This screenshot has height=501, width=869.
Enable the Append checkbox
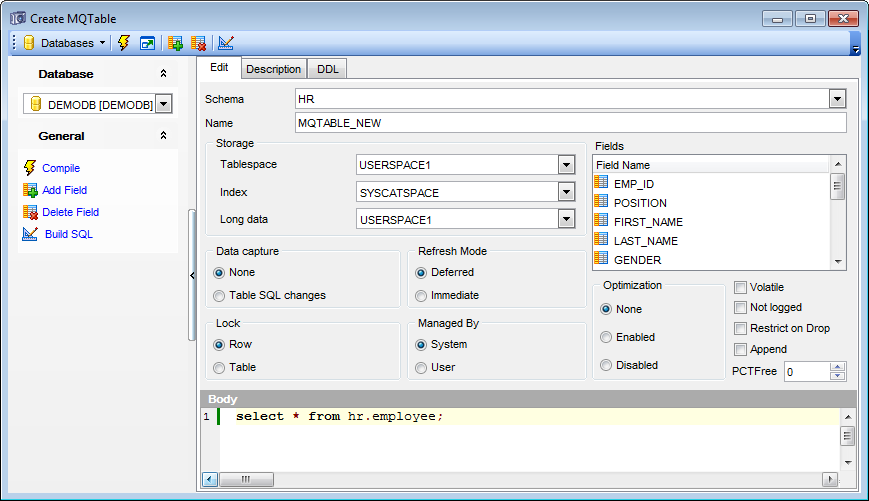(x=740, y=350)
